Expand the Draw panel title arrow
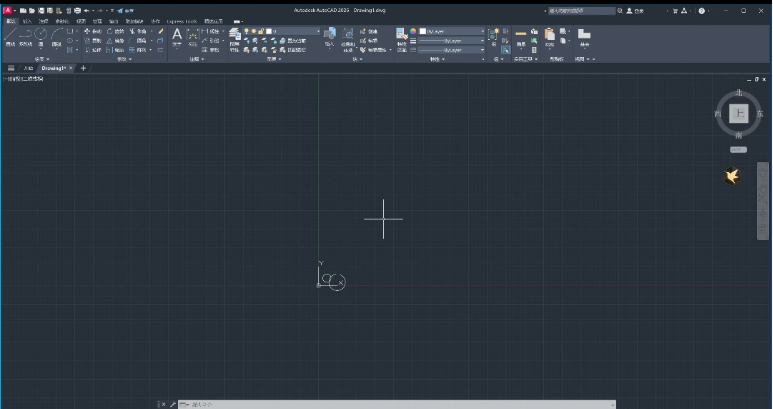773x409 pixels. pos(48,59)
